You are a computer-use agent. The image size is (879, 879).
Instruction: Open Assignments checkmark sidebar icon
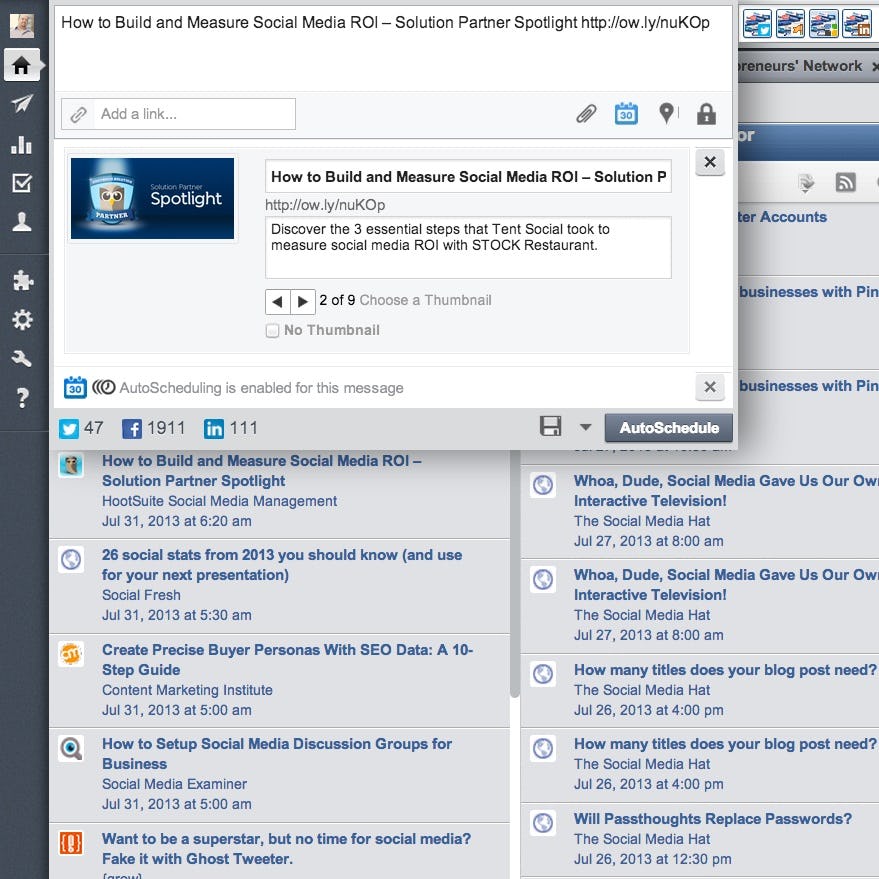point(21,183)
